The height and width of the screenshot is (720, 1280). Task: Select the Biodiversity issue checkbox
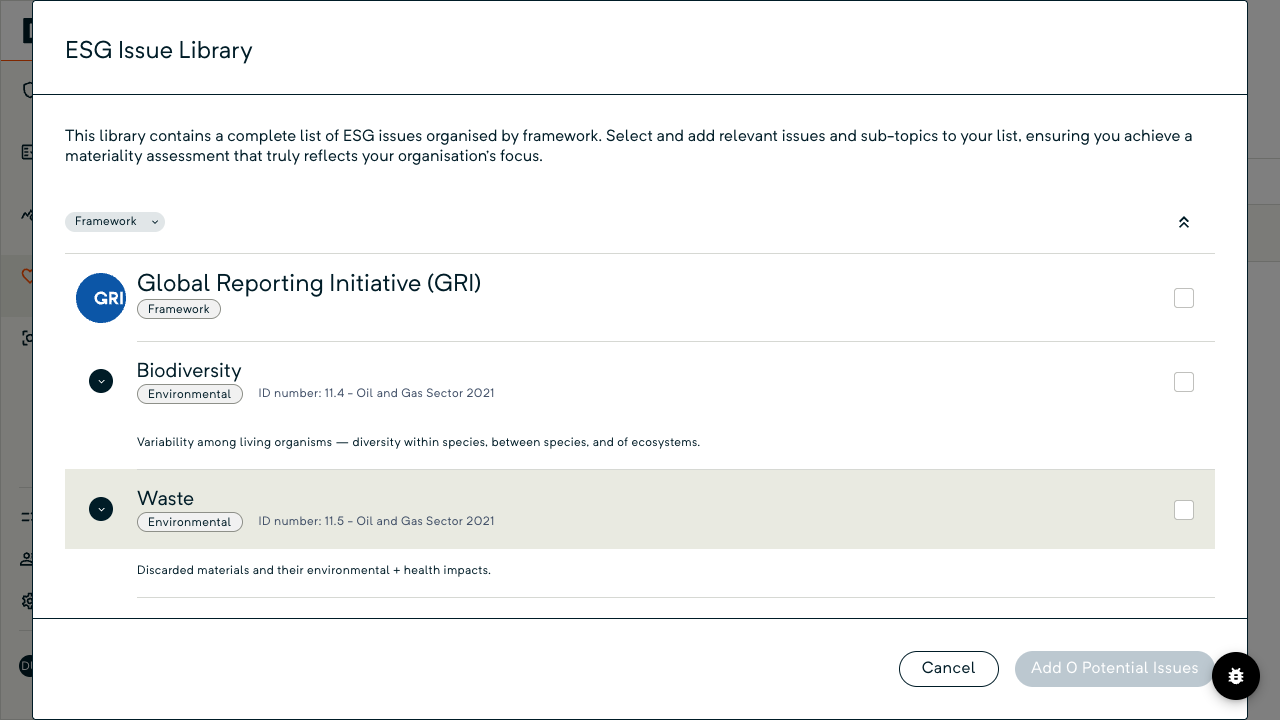pyautogui.click(x=1184, y=382)
